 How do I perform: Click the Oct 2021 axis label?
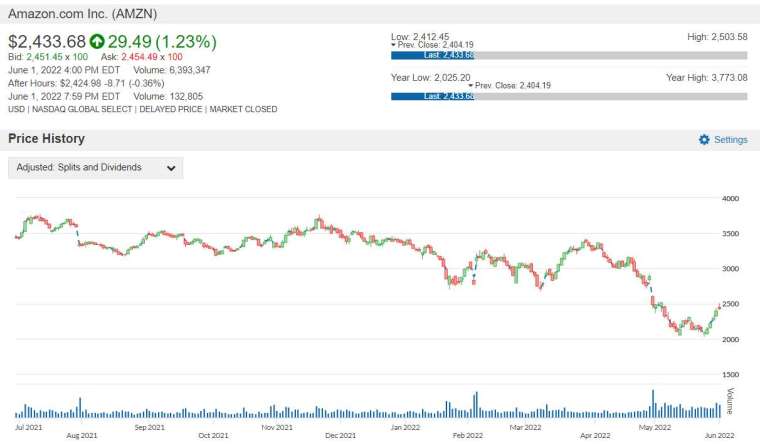point(213,435)
